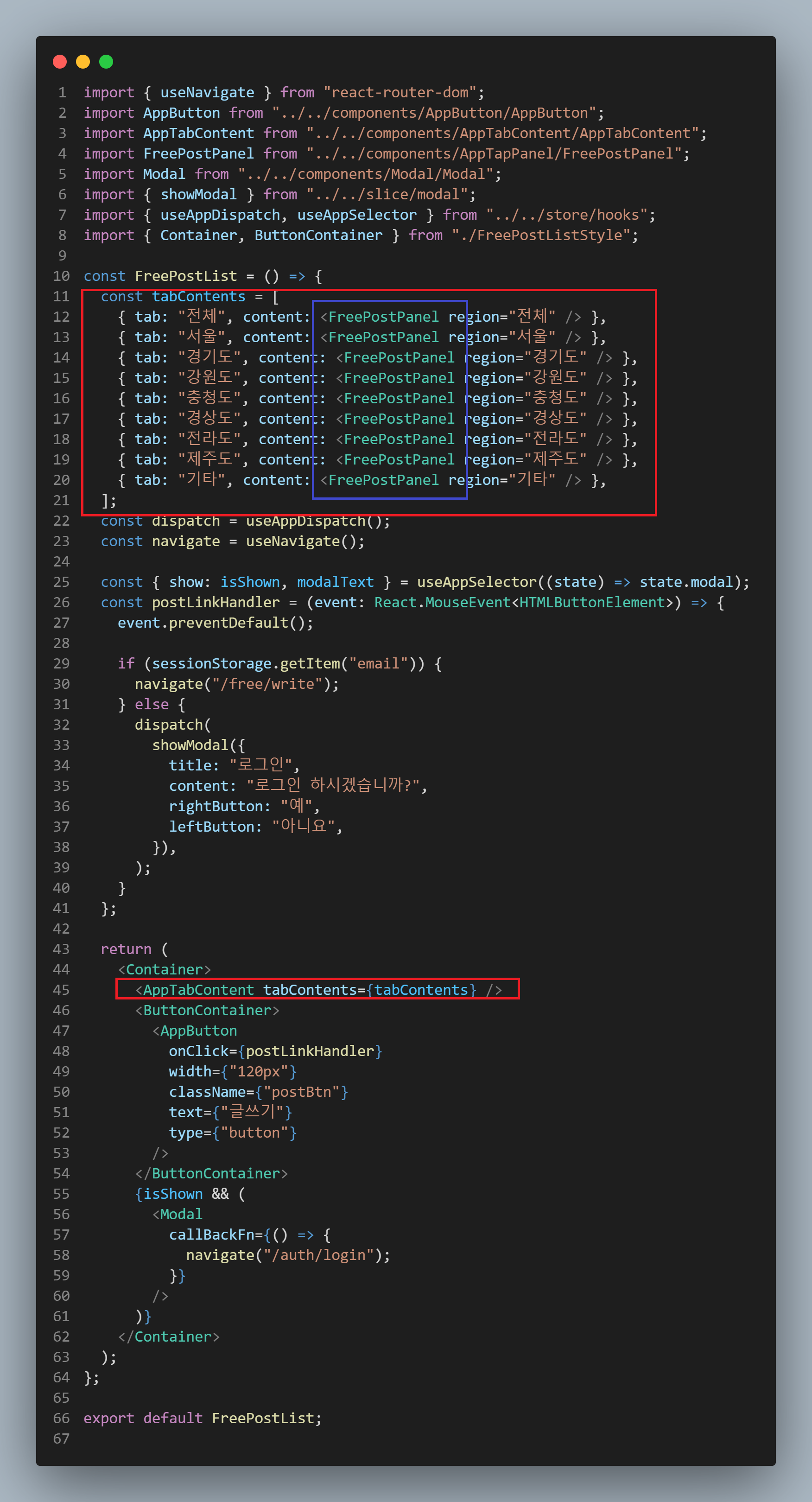Viewport: 812px width, 1502px height.
Task: Click onClick={postLinkHandler} prop
Action: [275, 1051]
